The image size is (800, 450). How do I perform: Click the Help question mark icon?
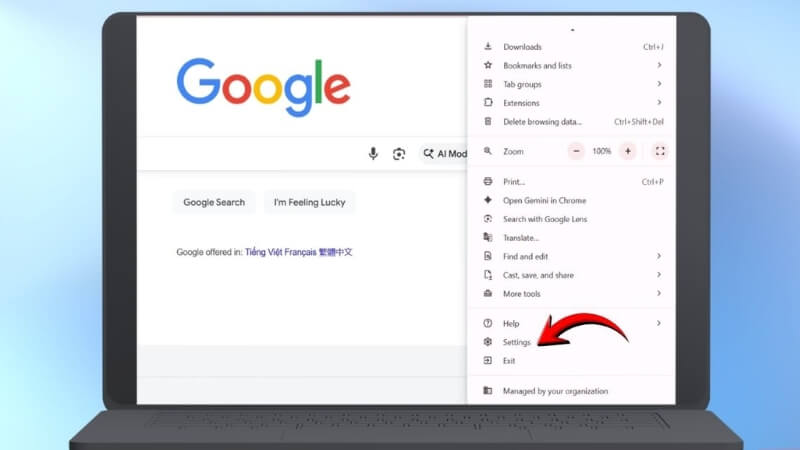click(x=488, y=323)
